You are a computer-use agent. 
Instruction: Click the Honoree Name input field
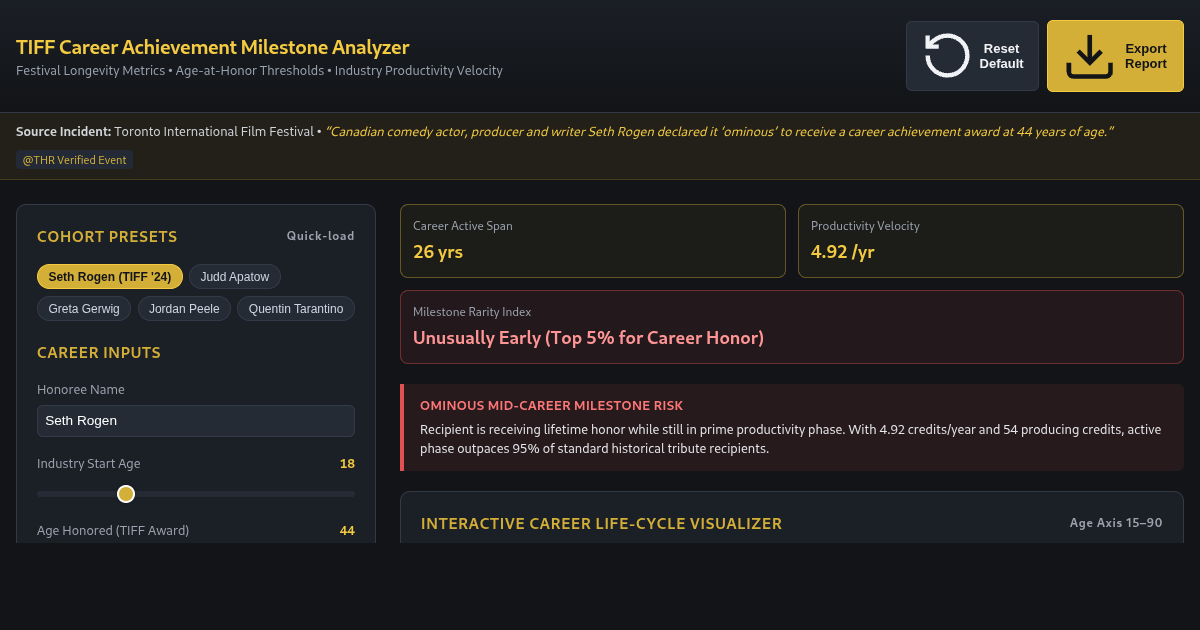(196, 421)
